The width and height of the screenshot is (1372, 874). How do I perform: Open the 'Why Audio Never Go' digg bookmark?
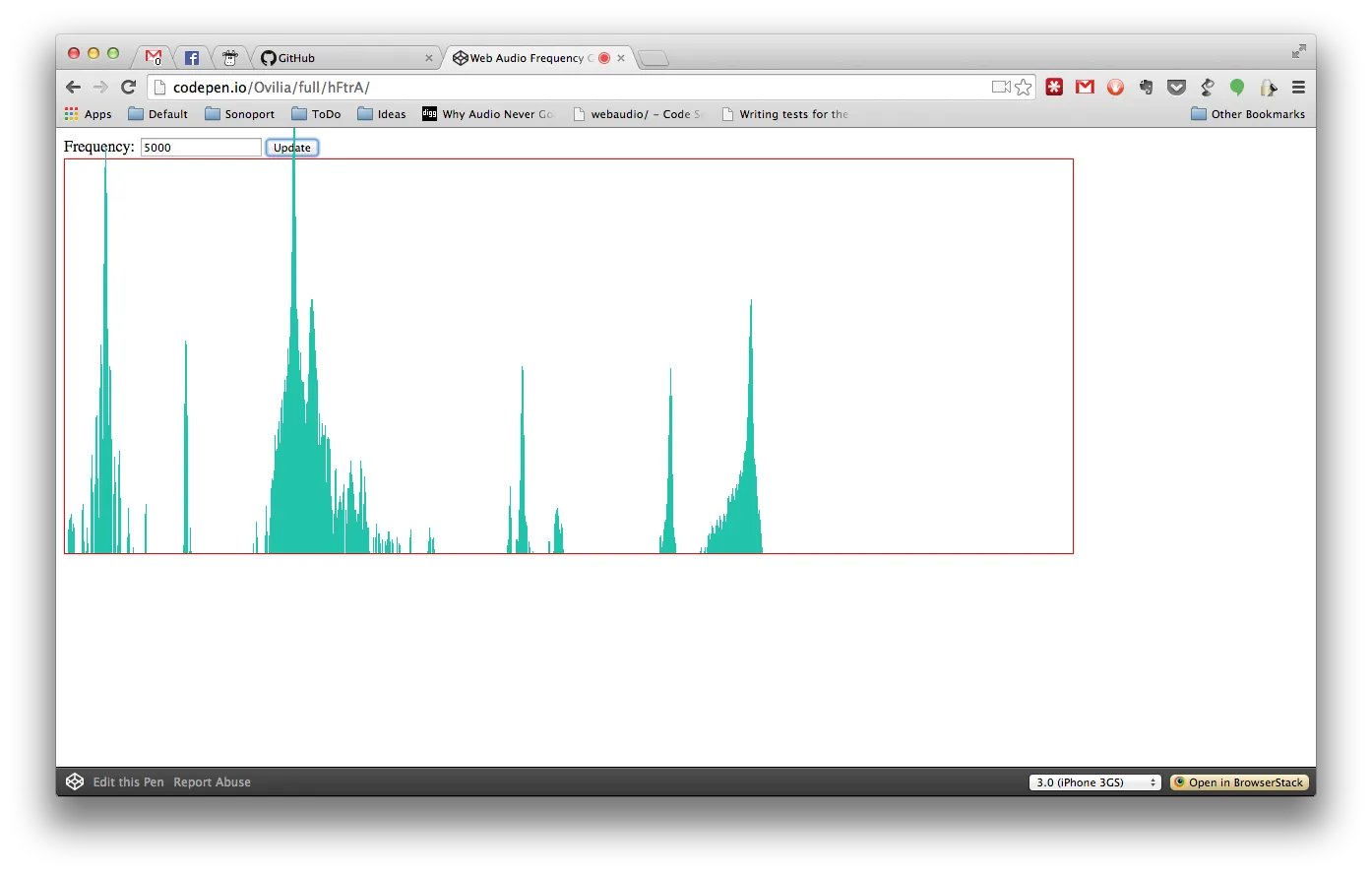(x=487, y=114)
